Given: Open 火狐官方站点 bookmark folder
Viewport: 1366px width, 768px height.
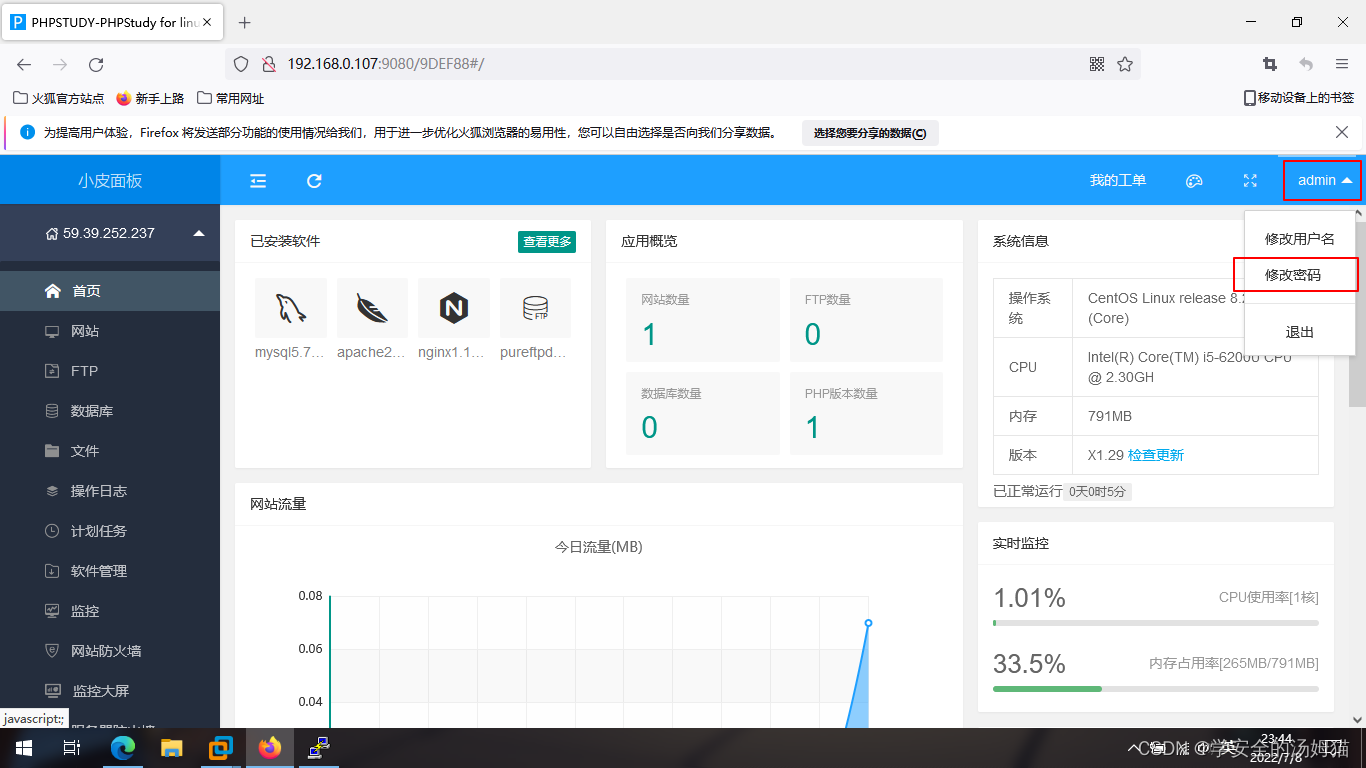Looking at the screenshot, I should tap(59, 98).
